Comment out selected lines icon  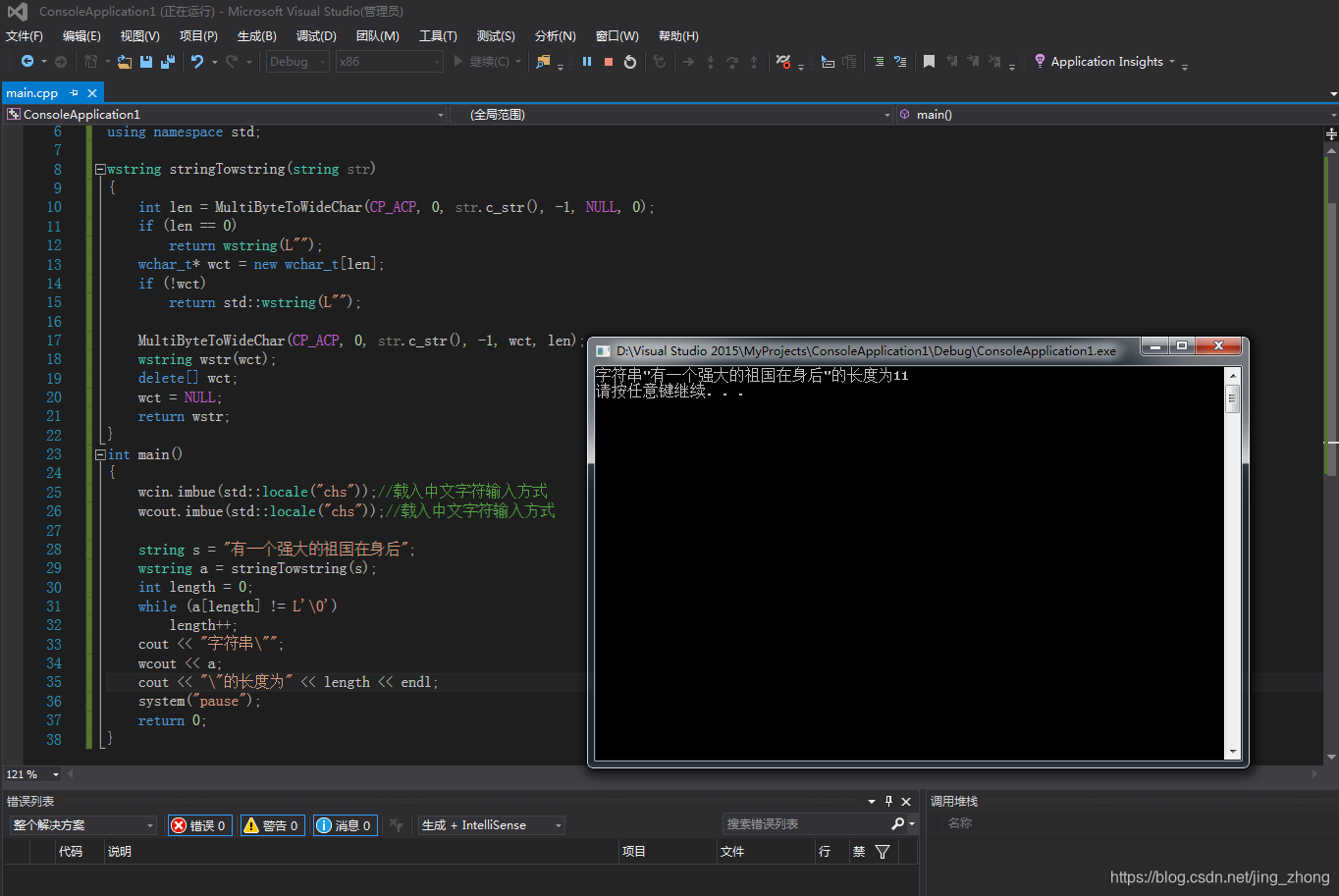[880, 61]
